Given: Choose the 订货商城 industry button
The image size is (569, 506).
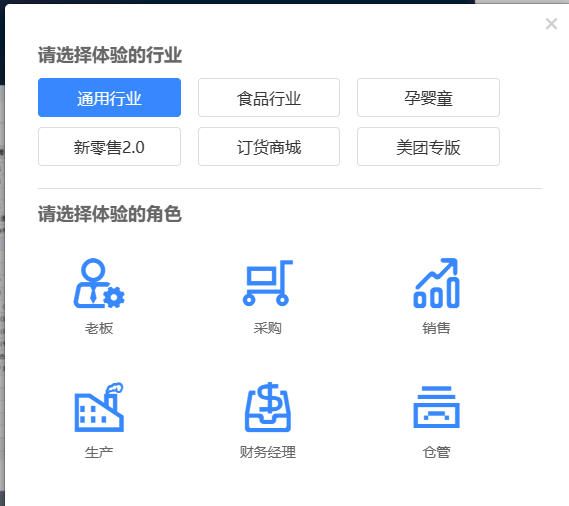Looking at the screenshot, I should tap(269, 147).
